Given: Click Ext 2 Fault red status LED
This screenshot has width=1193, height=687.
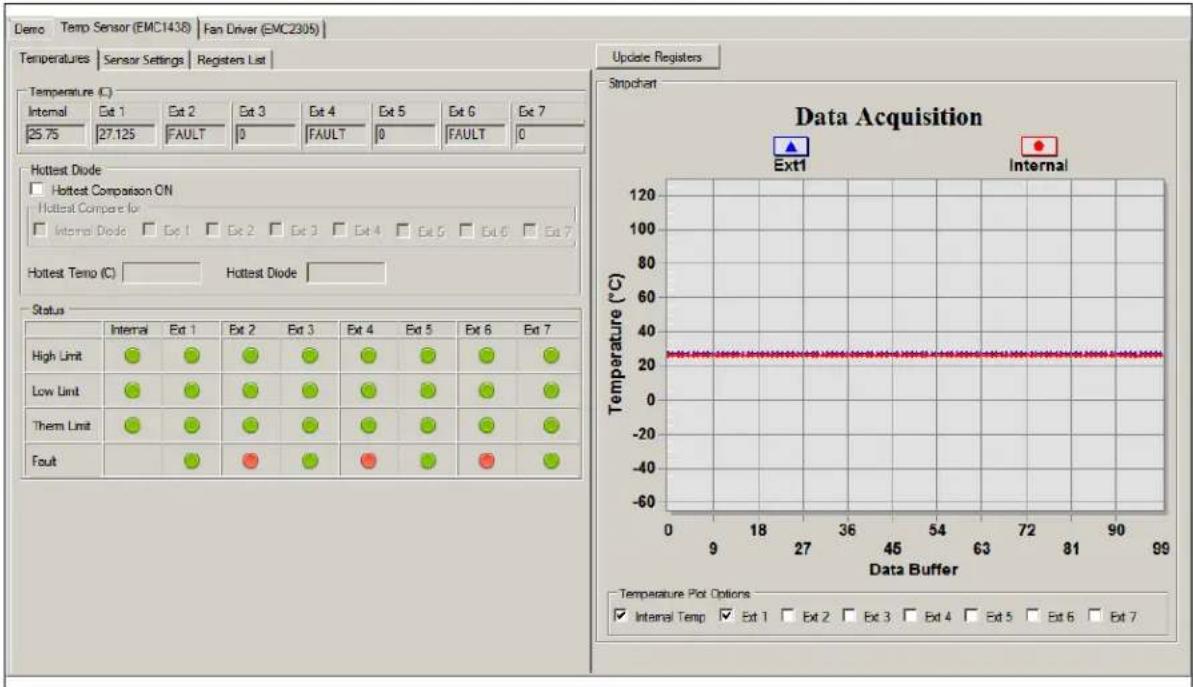Looking at the screenshot, I should click(x=250, y=460).
